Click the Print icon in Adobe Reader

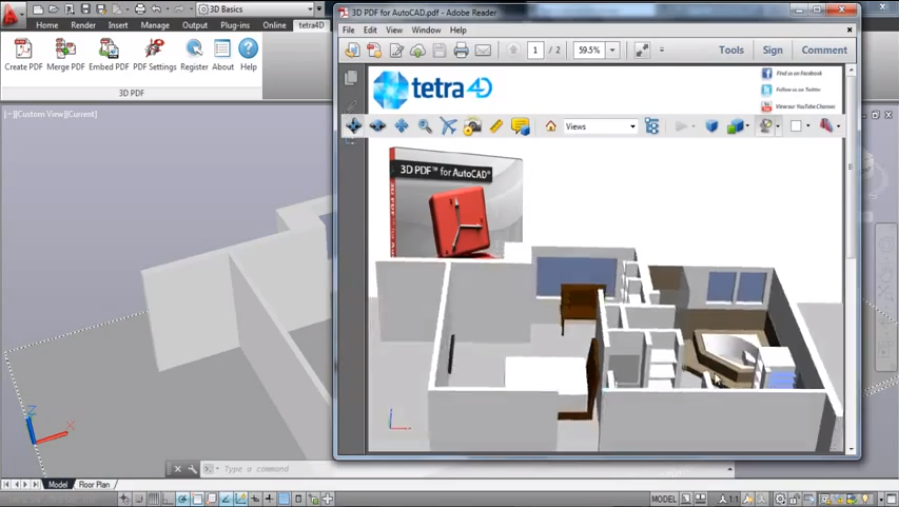(x=461, y=50)
